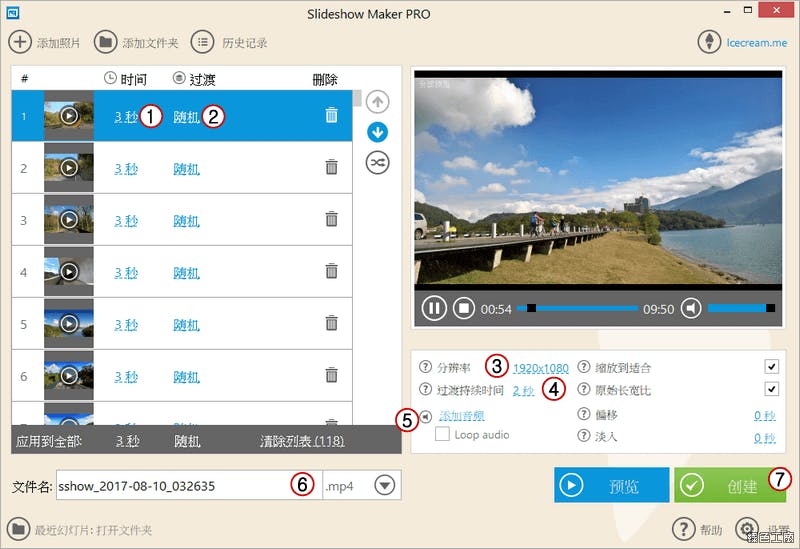Change the 淡入 fade-in value
800x549 pixels.
click(x=765, y=438)
